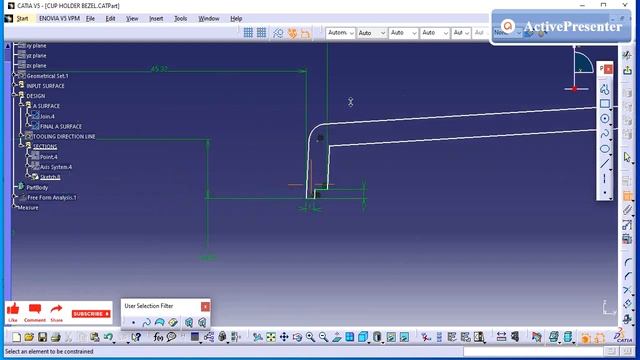The width and height of the screenshot is (640, 360).
Task: Select the Line tool in Profile toolbar
Action: (604, 163)
